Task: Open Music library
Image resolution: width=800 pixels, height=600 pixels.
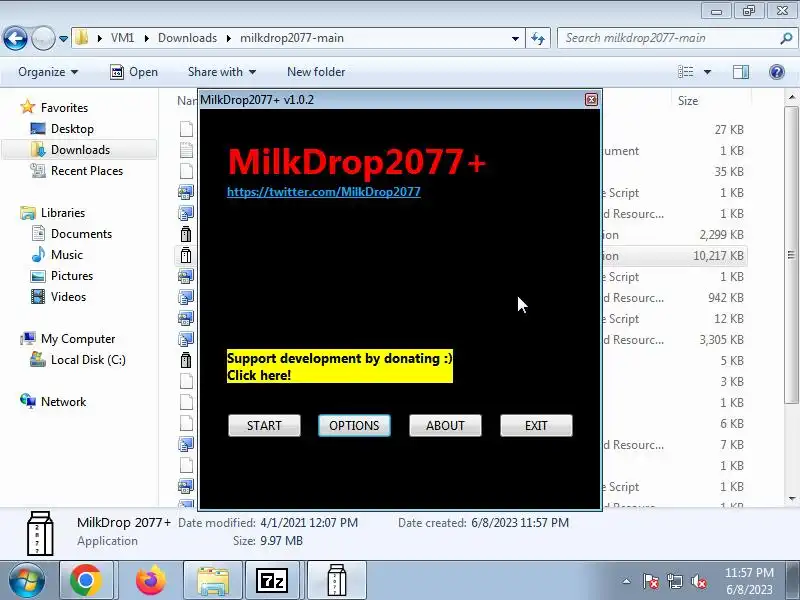Action: (x=67, y=255)
